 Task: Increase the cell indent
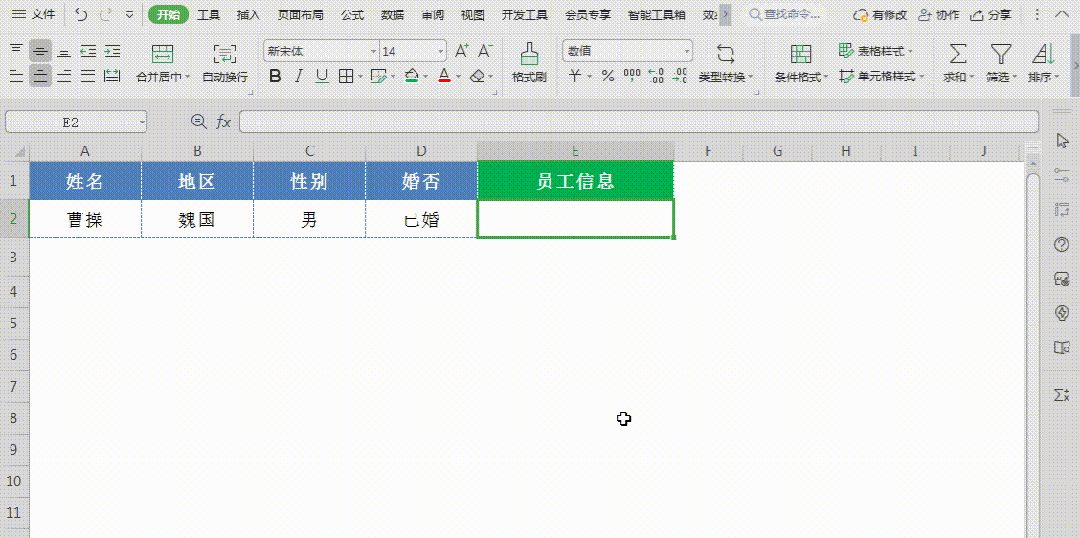[112, 50]
